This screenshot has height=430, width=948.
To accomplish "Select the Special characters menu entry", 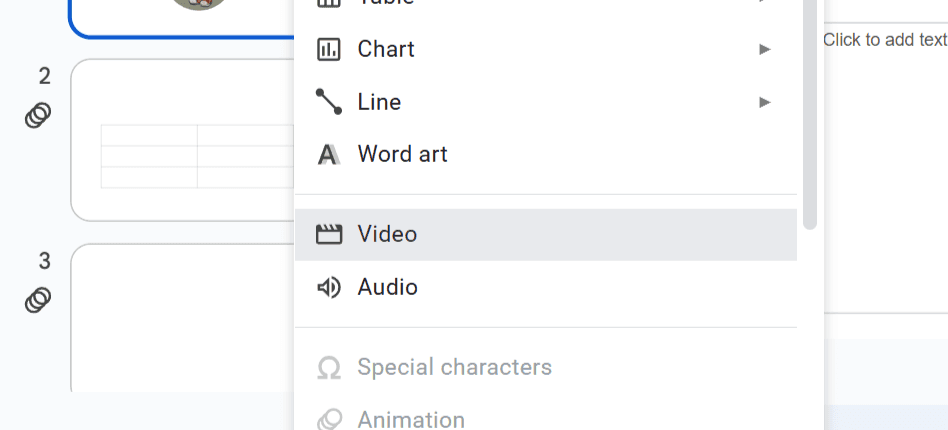I will click(546, 368).
